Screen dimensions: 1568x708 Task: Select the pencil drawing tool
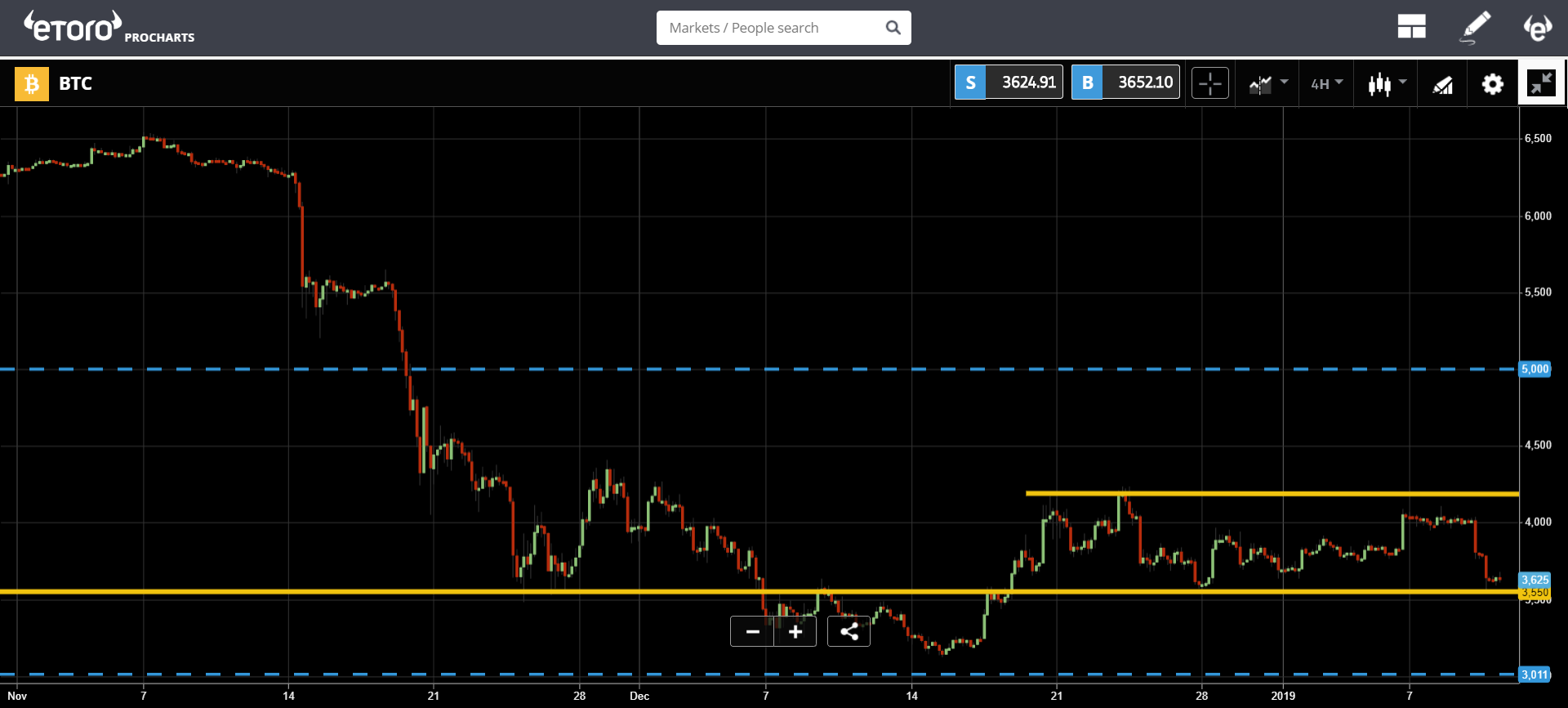click(x=1475, y=28)
